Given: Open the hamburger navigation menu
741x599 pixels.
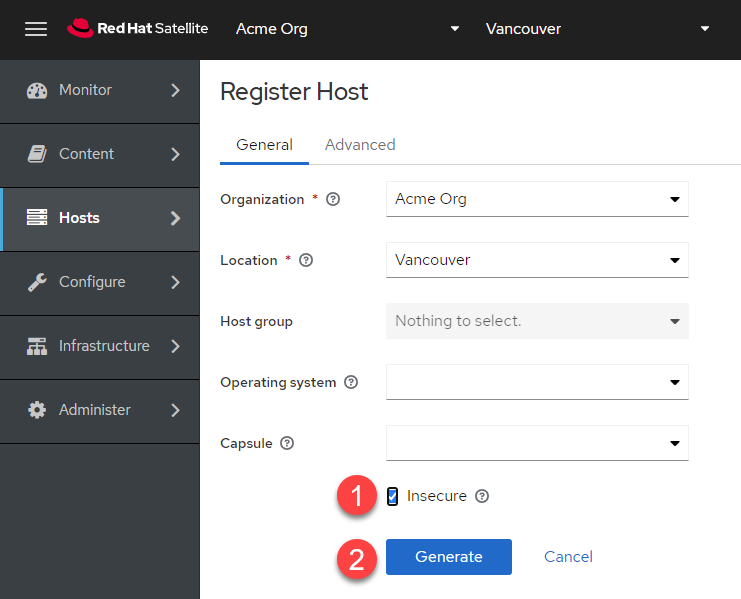Looking at the screenshot, I should tap(36, 29).
